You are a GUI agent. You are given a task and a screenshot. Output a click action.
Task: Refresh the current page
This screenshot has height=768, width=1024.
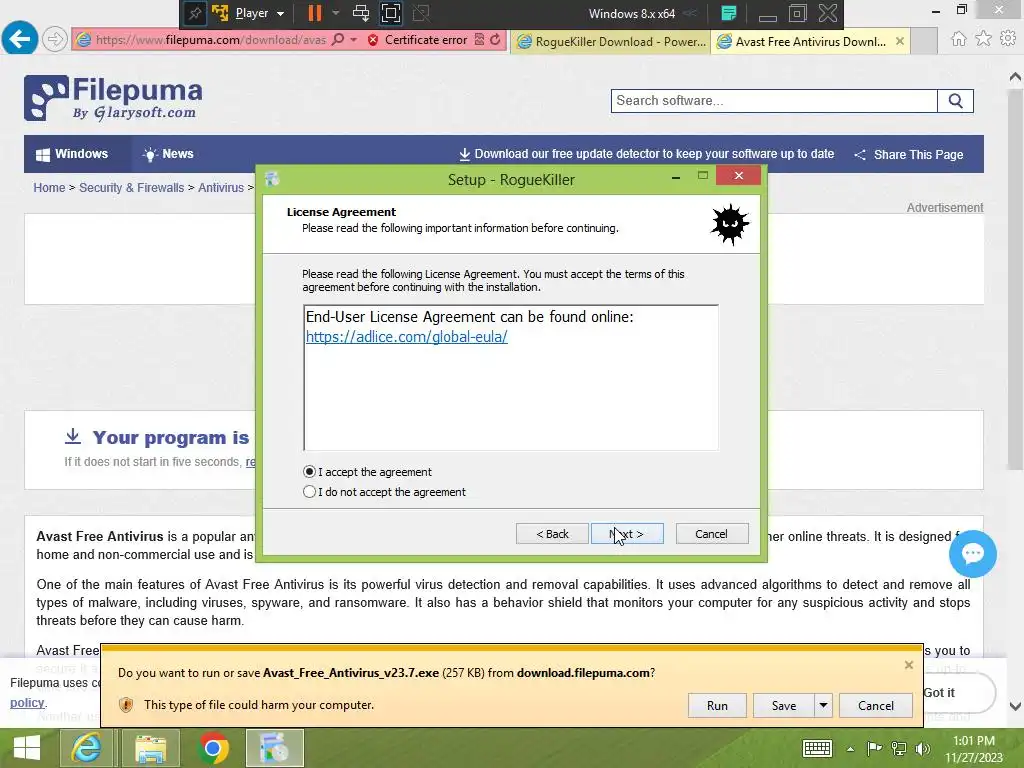[495, 40]
